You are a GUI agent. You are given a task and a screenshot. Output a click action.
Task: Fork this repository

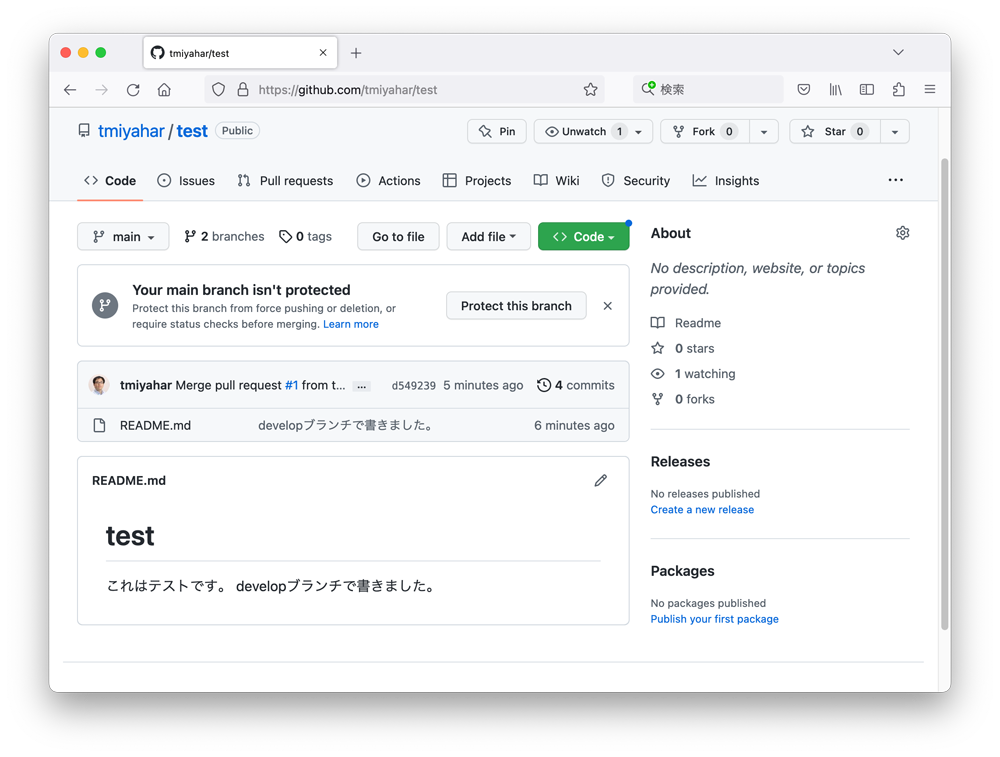[705, 131]
